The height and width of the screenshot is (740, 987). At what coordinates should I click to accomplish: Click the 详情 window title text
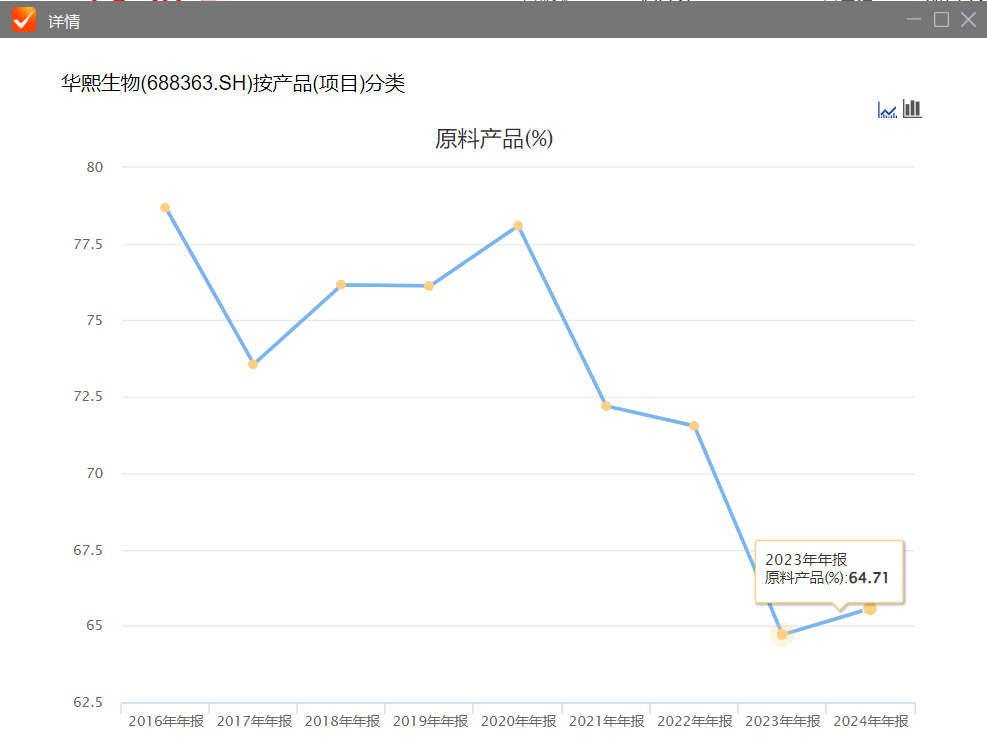pos(64,21)
